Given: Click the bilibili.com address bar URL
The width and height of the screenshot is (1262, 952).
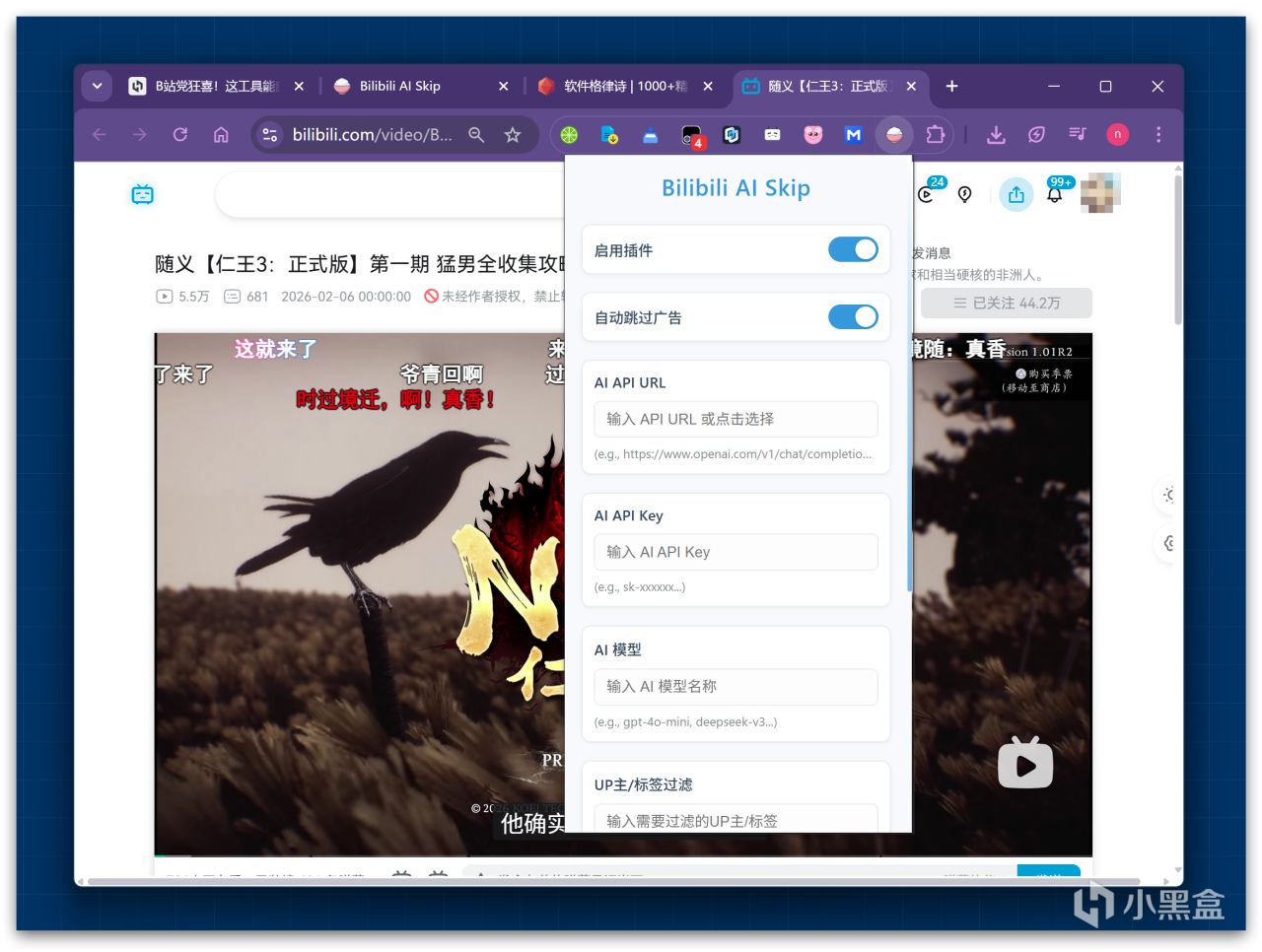Looking at the screenshot, I should [372, 135].
